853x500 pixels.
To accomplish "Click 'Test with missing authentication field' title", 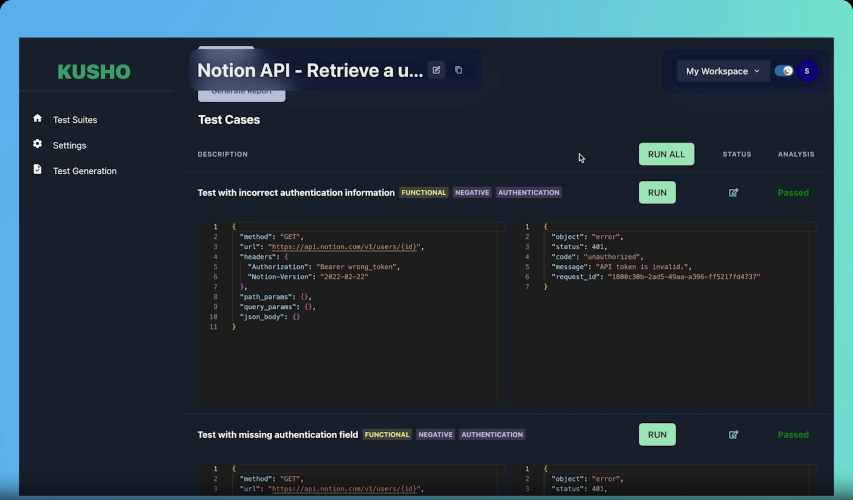I will tap(277, 435).
